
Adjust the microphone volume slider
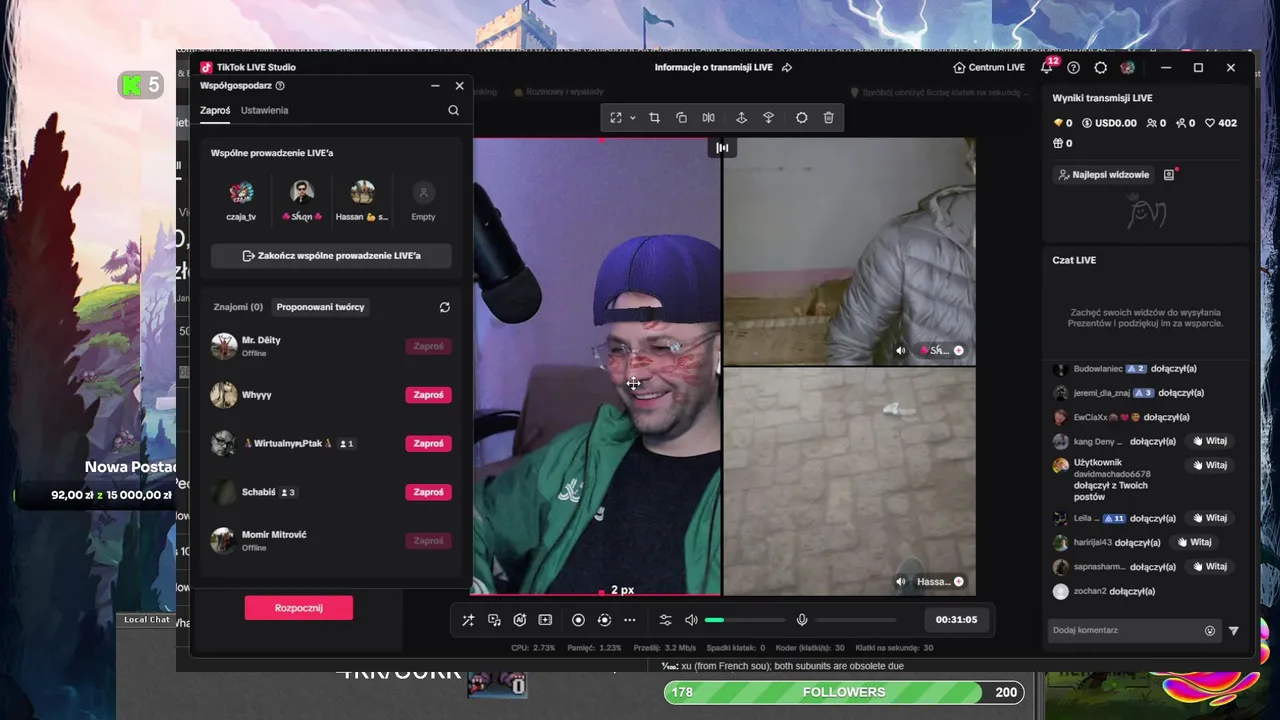[x=856, y=620]
